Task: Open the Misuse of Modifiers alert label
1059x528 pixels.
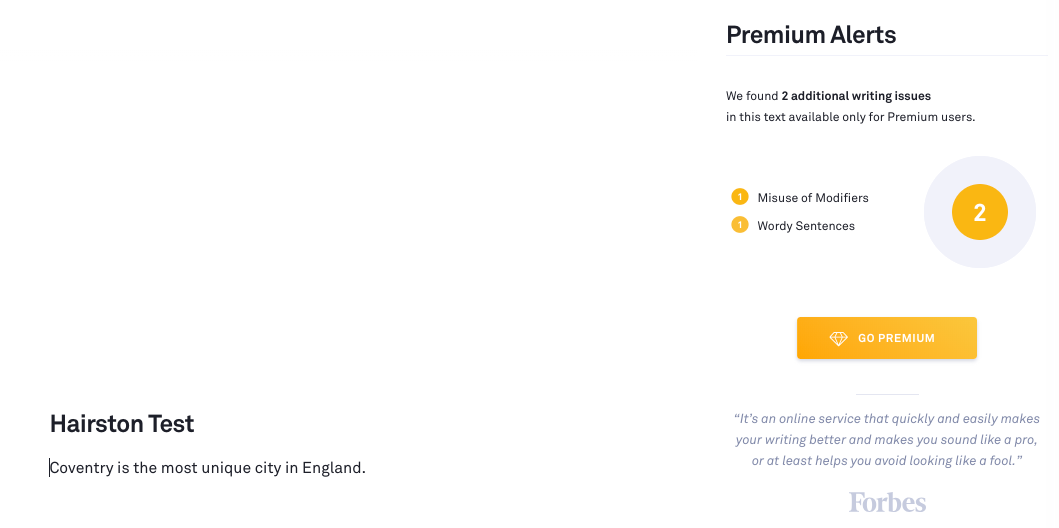Action: click(813, 198)
